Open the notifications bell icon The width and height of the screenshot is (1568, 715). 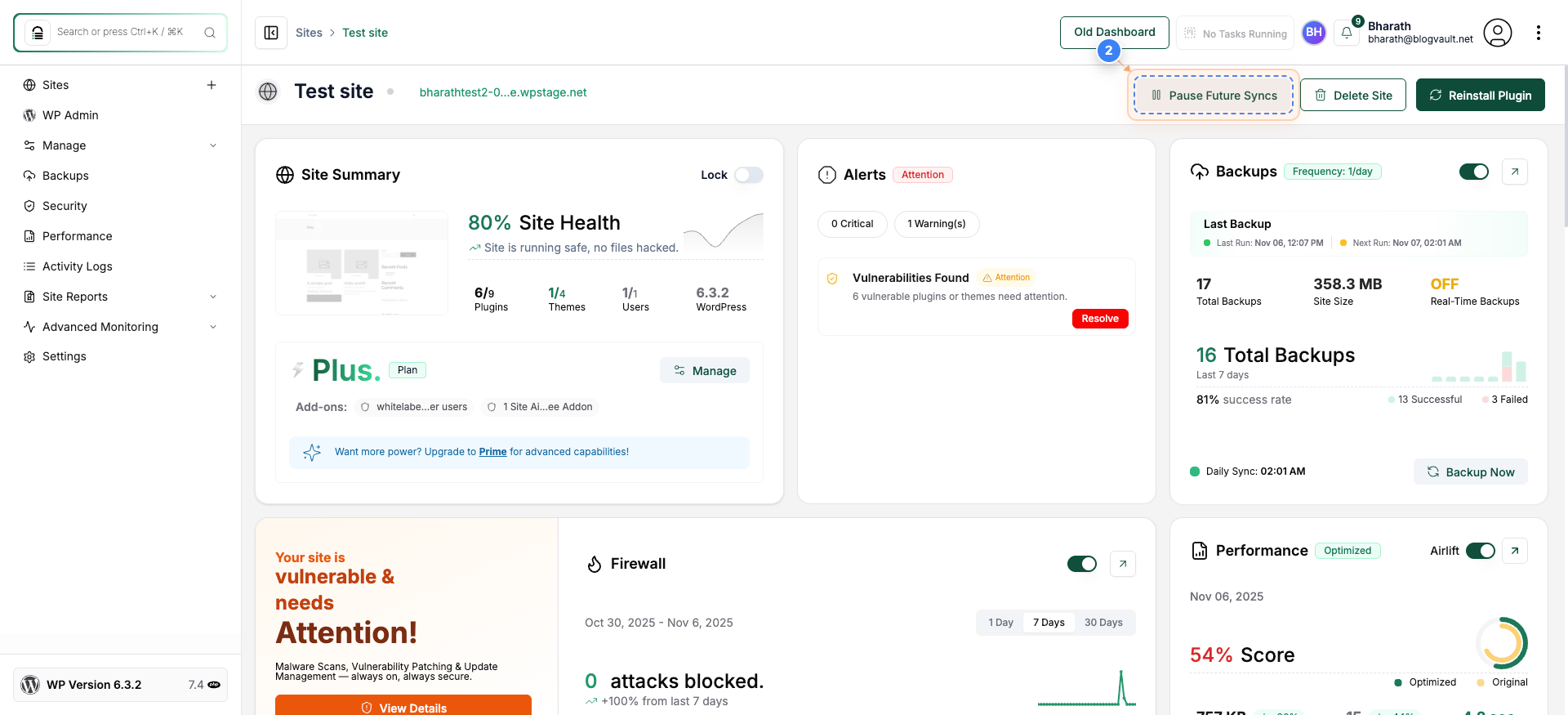[x=1347, y=33]
